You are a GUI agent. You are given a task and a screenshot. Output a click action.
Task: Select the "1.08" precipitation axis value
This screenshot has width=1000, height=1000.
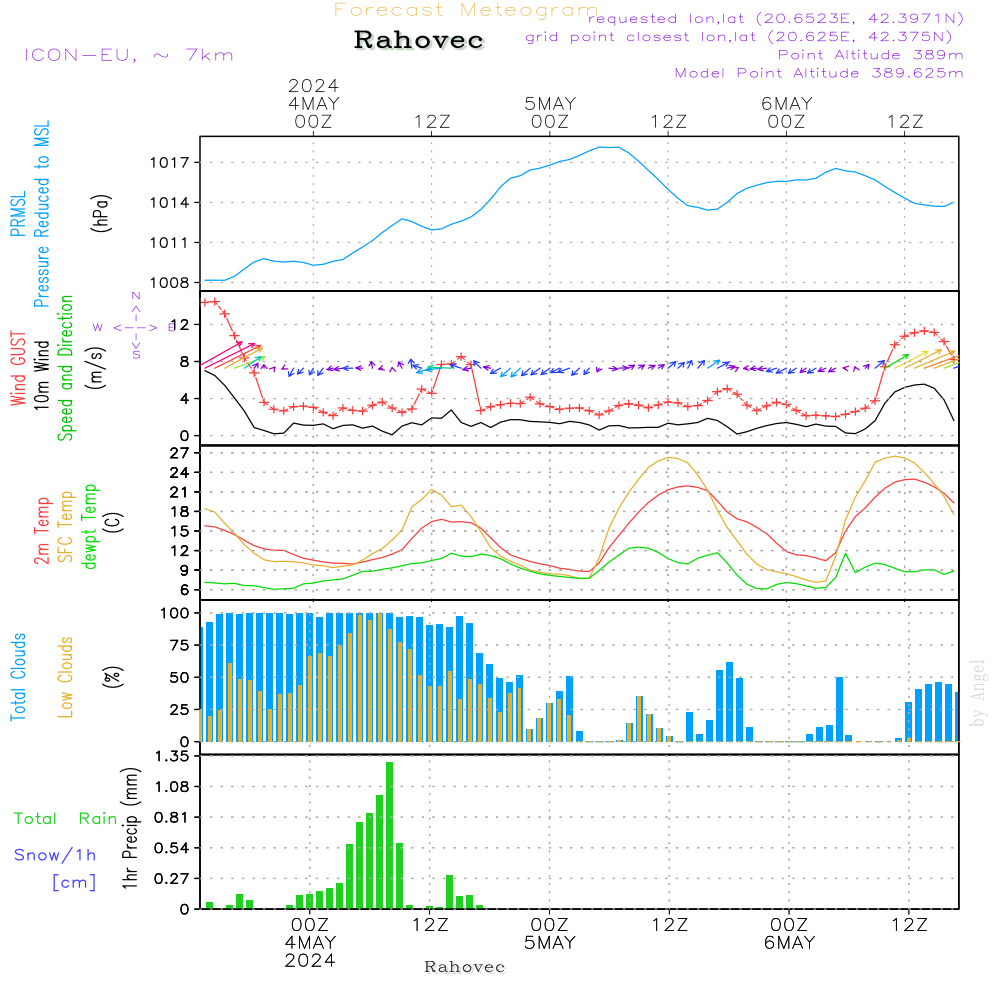(x=172, y=787)
